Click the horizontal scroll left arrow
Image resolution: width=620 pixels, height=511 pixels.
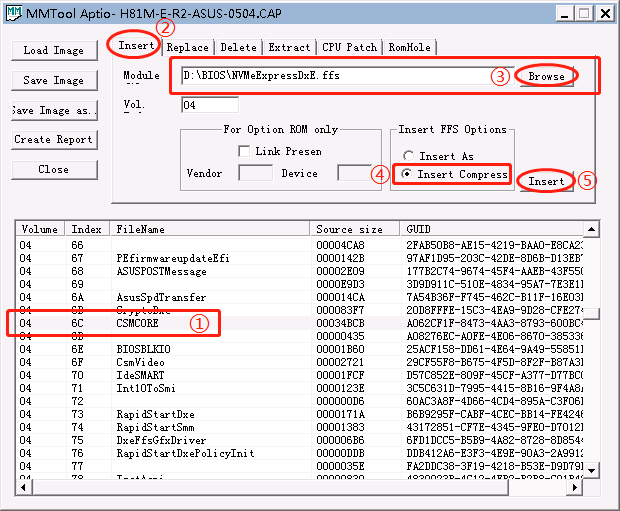tap(24, 487)
